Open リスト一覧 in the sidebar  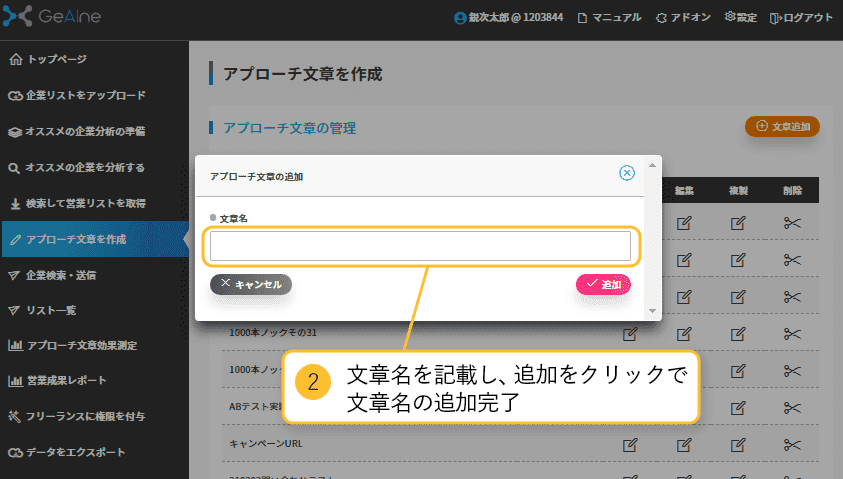(51, 310)
